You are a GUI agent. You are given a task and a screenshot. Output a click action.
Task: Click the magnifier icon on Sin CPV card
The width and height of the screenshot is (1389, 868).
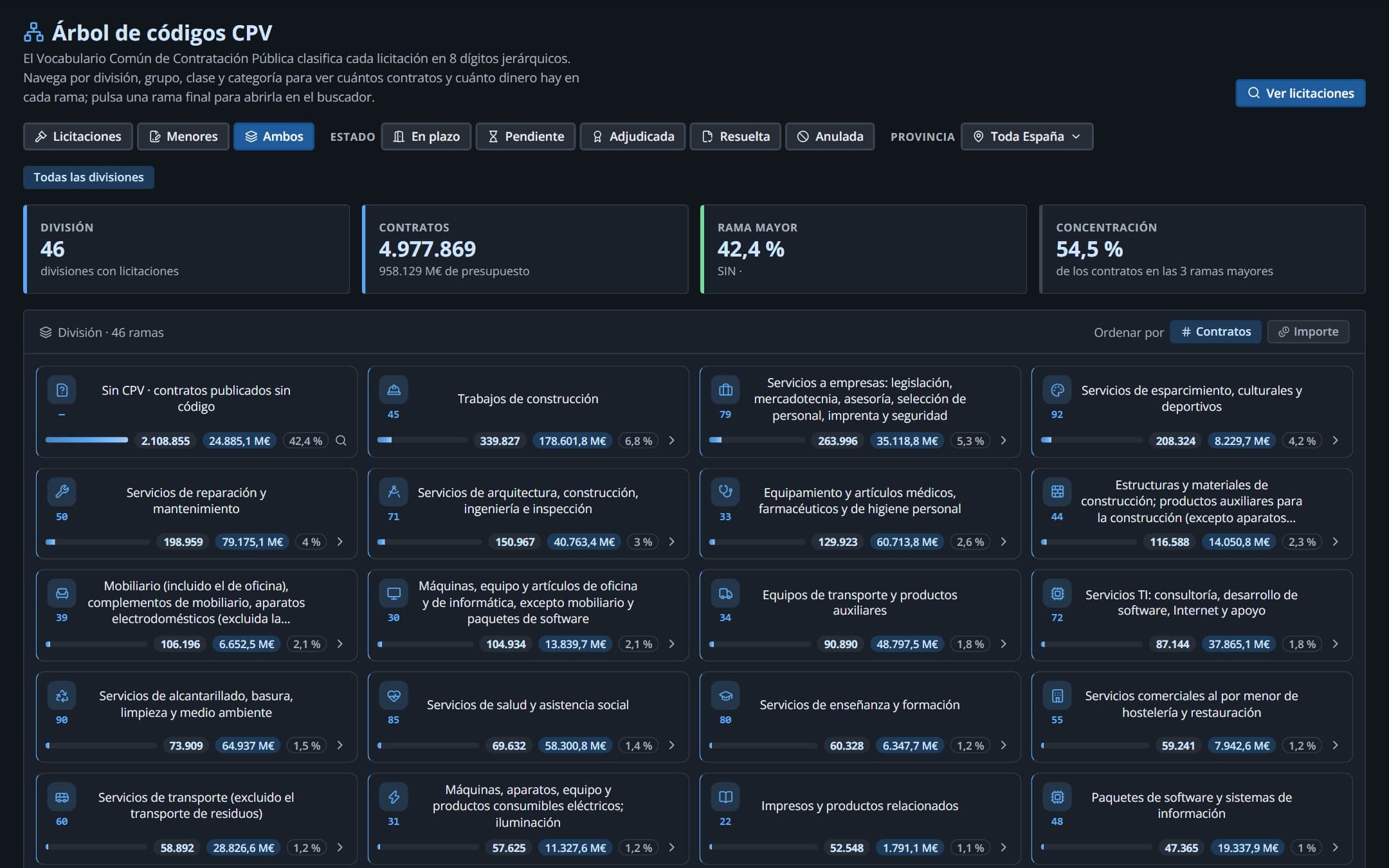click(x=341, y=440)
